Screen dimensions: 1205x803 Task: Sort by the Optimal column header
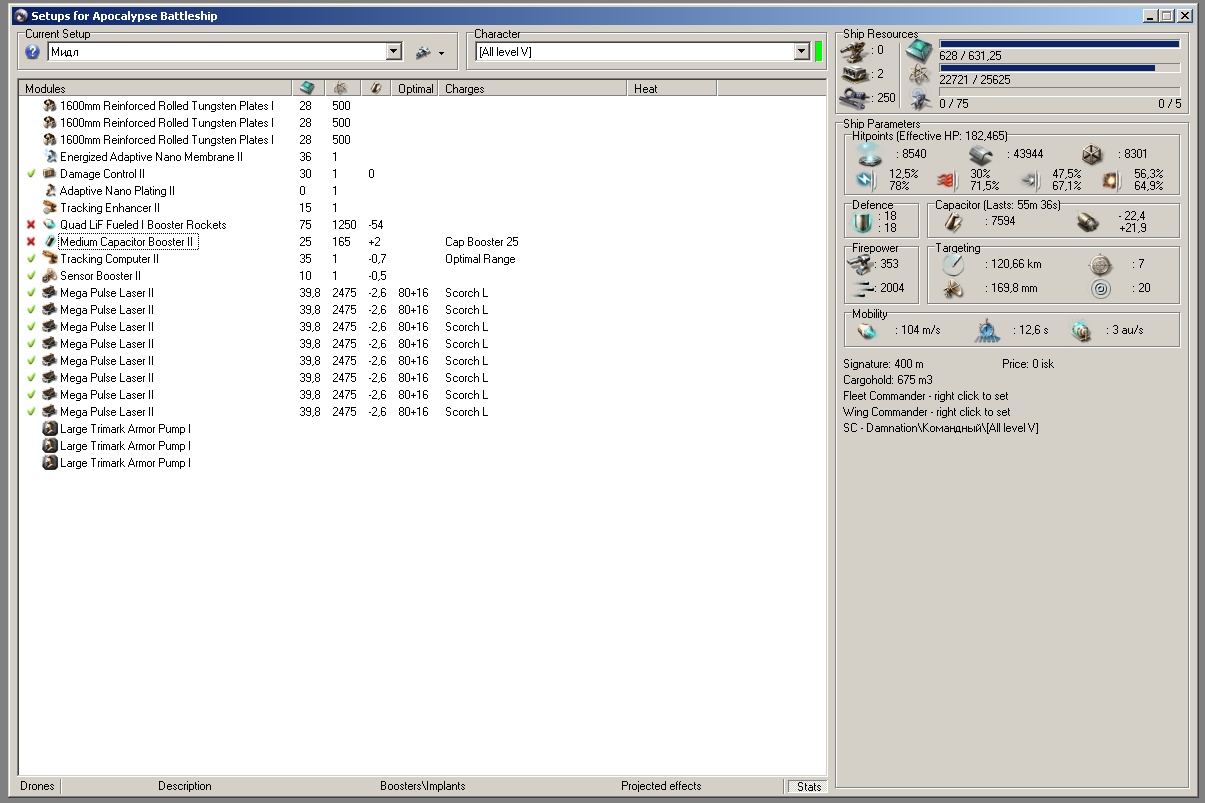(x=415, y=88)
